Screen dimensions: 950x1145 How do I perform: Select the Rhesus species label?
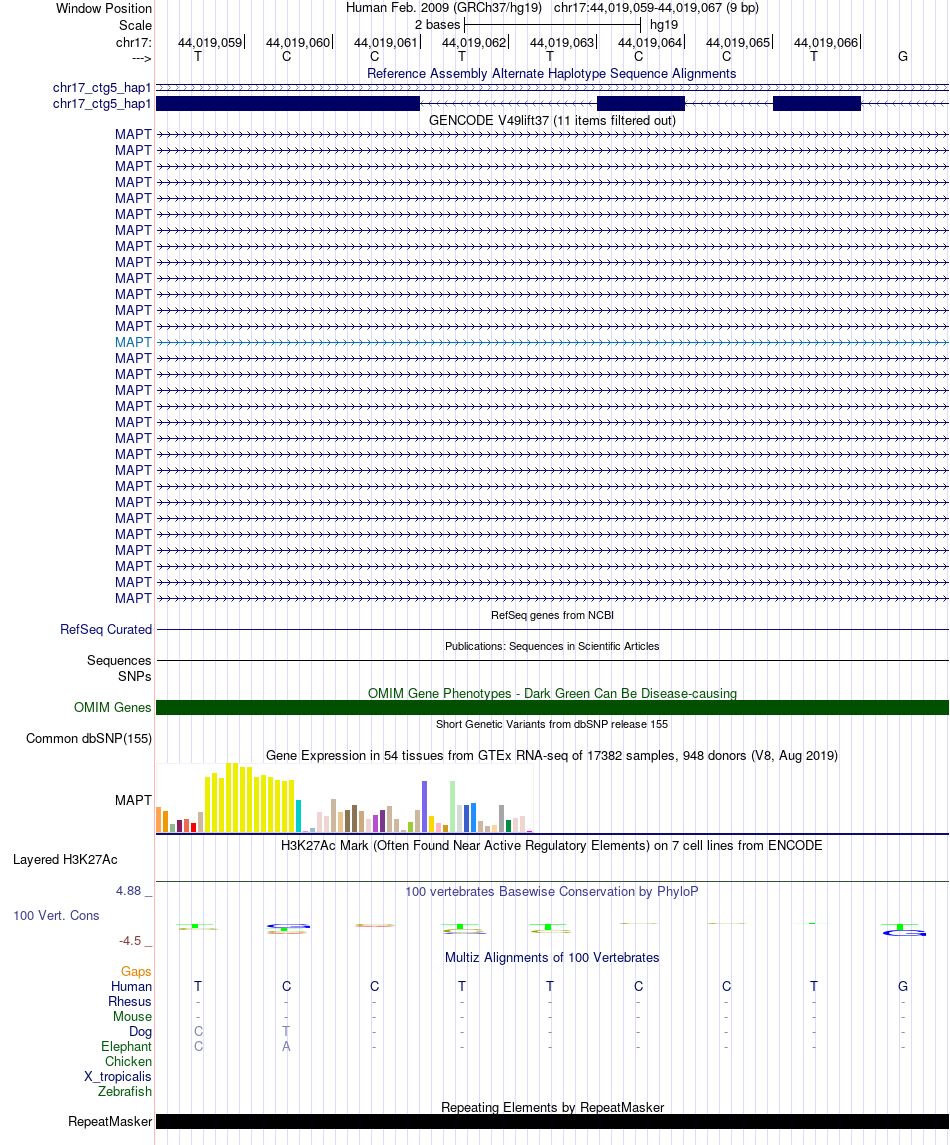130,1002
